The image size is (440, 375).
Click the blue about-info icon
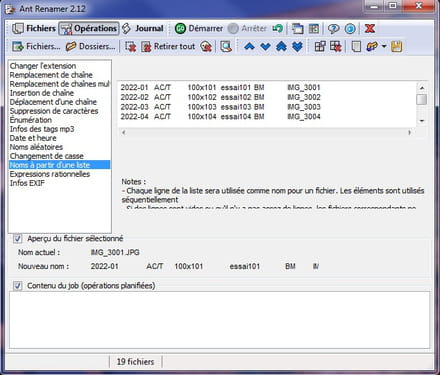point(350,29)
